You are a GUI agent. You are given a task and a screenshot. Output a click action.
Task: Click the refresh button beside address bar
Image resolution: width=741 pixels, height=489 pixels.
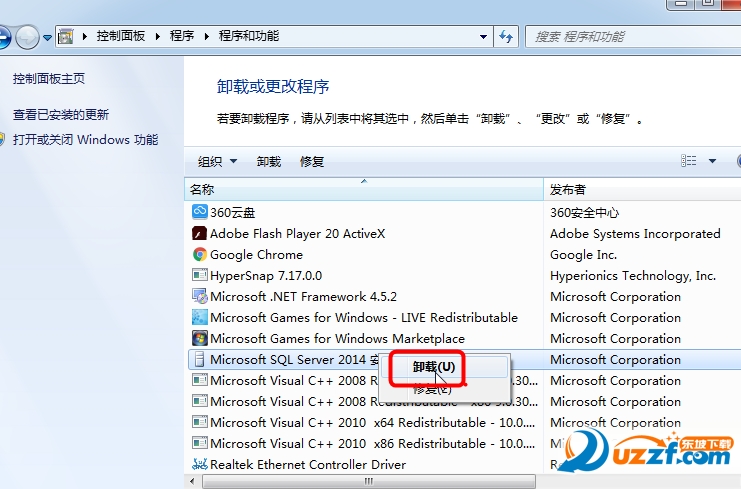pyautogui.click(x=506, y=36)
